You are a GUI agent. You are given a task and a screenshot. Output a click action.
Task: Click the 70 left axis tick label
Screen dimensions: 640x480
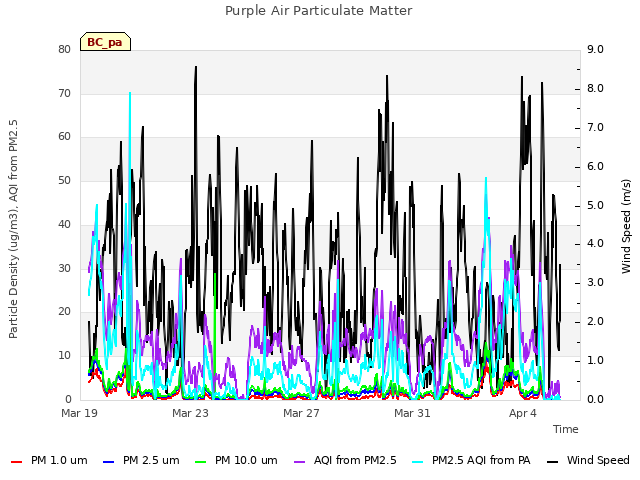[65, 93]
